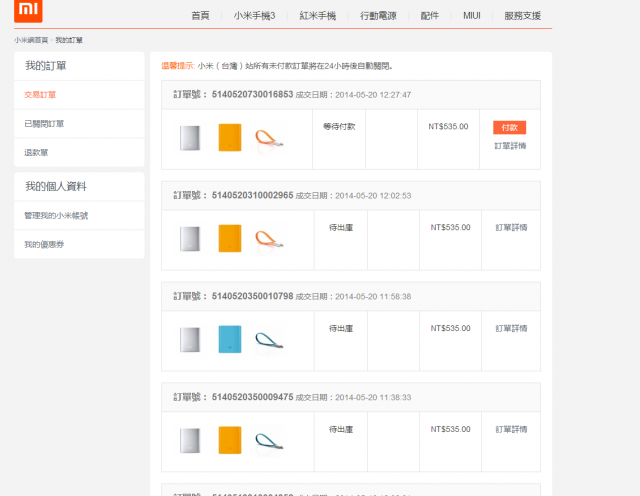The height and width of the screenshot is (496, 640).
Task: Open 訂單詳情 for order 5140520350009475
Action: point(511,429)
